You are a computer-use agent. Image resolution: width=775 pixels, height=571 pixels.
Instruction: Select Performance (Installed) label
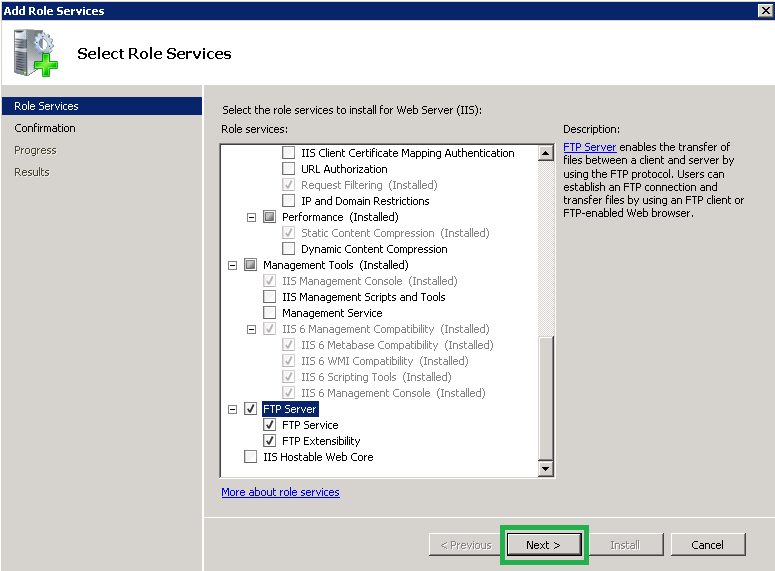pos(340,217)
